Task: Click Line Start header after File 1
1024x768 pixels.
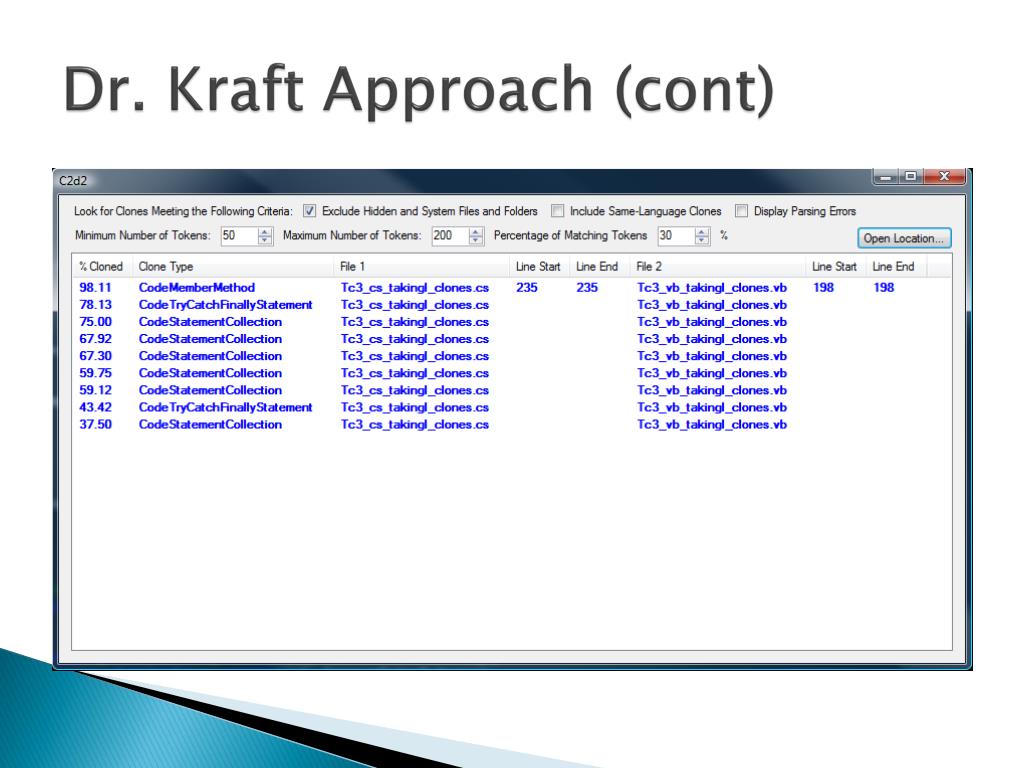Action: click(x=539, y=266)
